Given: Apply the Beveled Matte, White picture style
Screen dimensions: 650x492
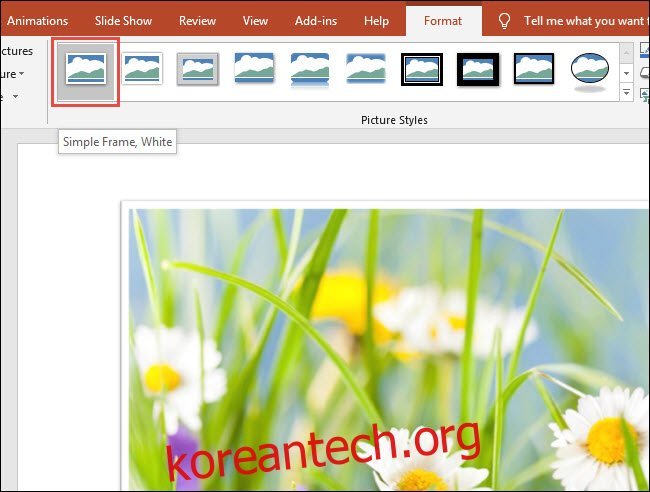Looking at the screenshot, I should [x=142, y=68].
